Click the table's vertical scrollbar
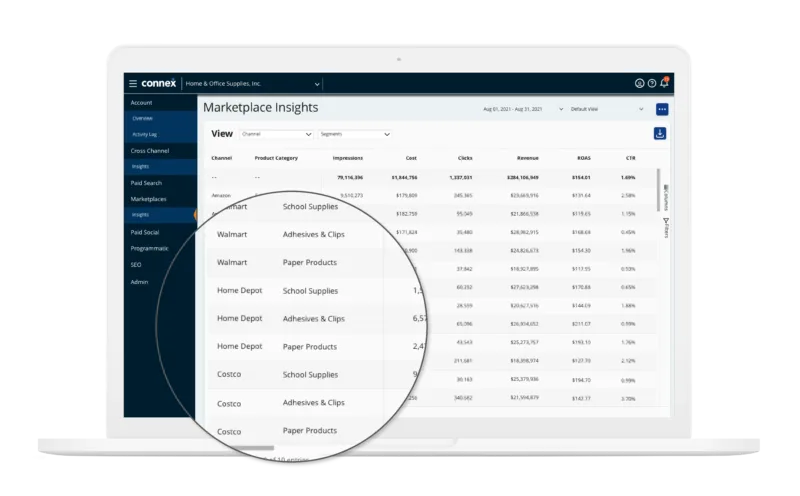This screenshot has height=496, width=800. point(658,190)
